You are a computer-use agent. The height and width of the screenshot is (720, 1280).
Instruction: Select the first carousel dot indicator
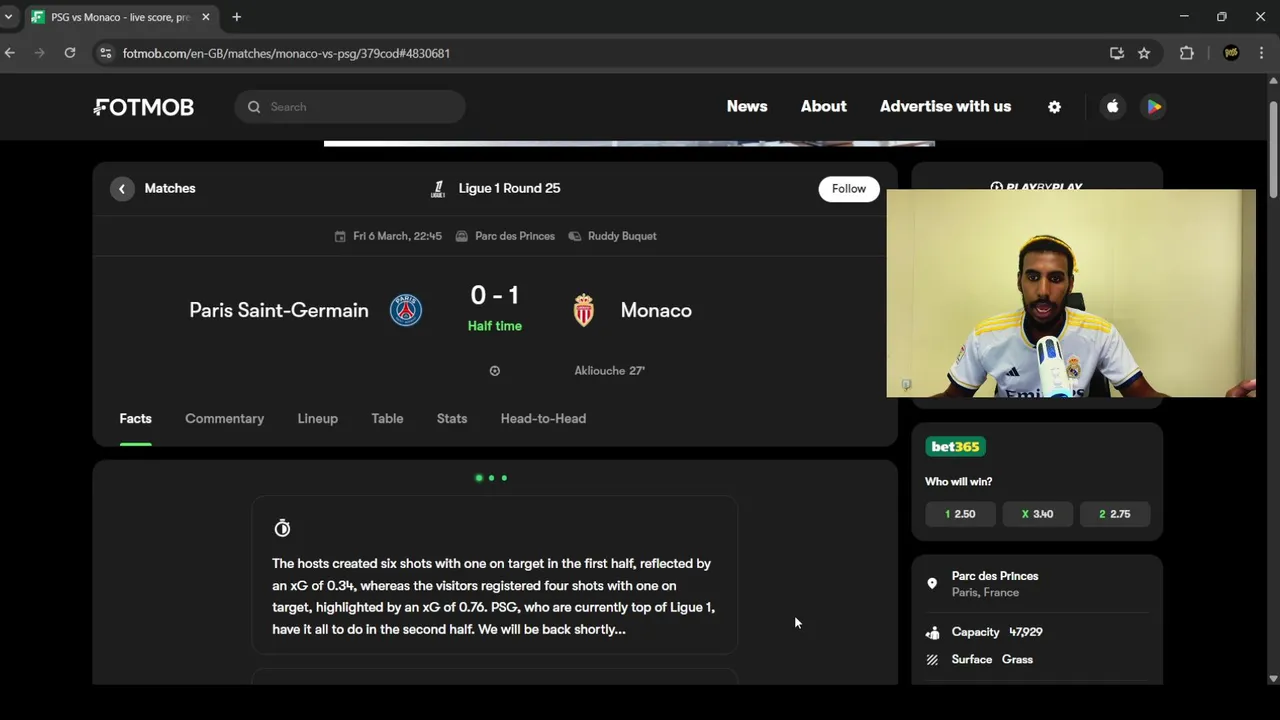(x=479, y=478)
